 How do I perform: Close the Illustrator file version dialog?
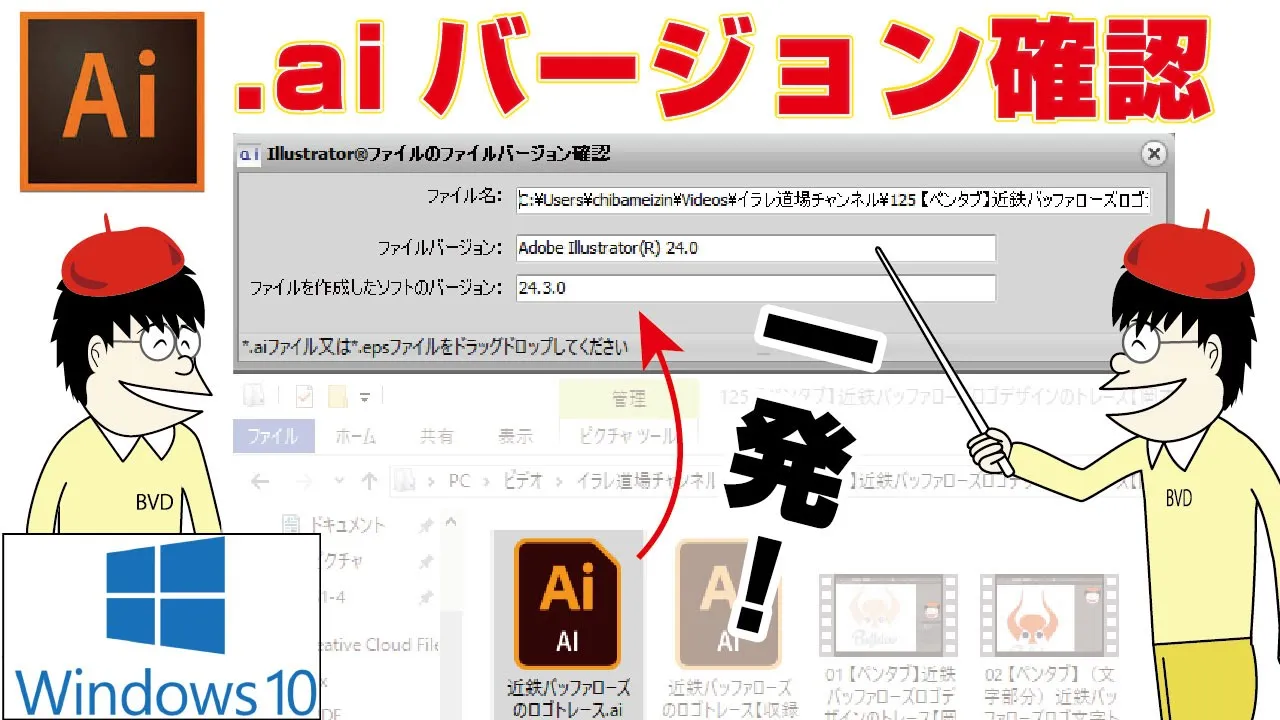1154,154
